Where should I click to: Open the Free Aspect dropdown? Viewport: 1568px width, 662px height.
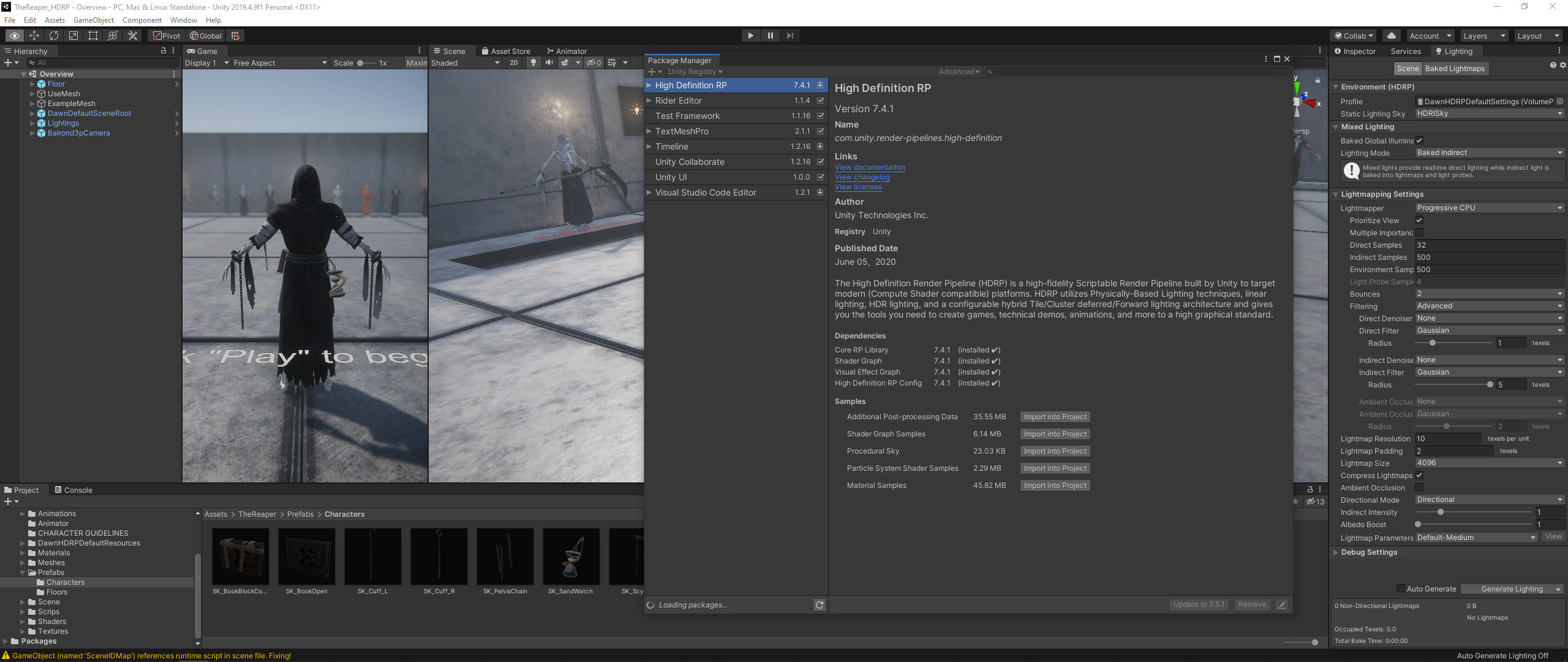281,63
